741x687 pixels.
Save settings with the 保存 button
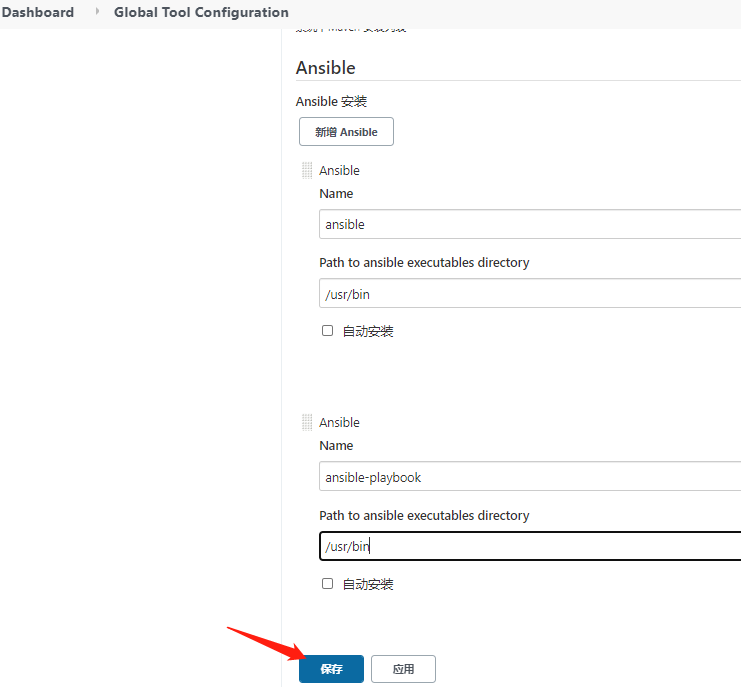331,669
